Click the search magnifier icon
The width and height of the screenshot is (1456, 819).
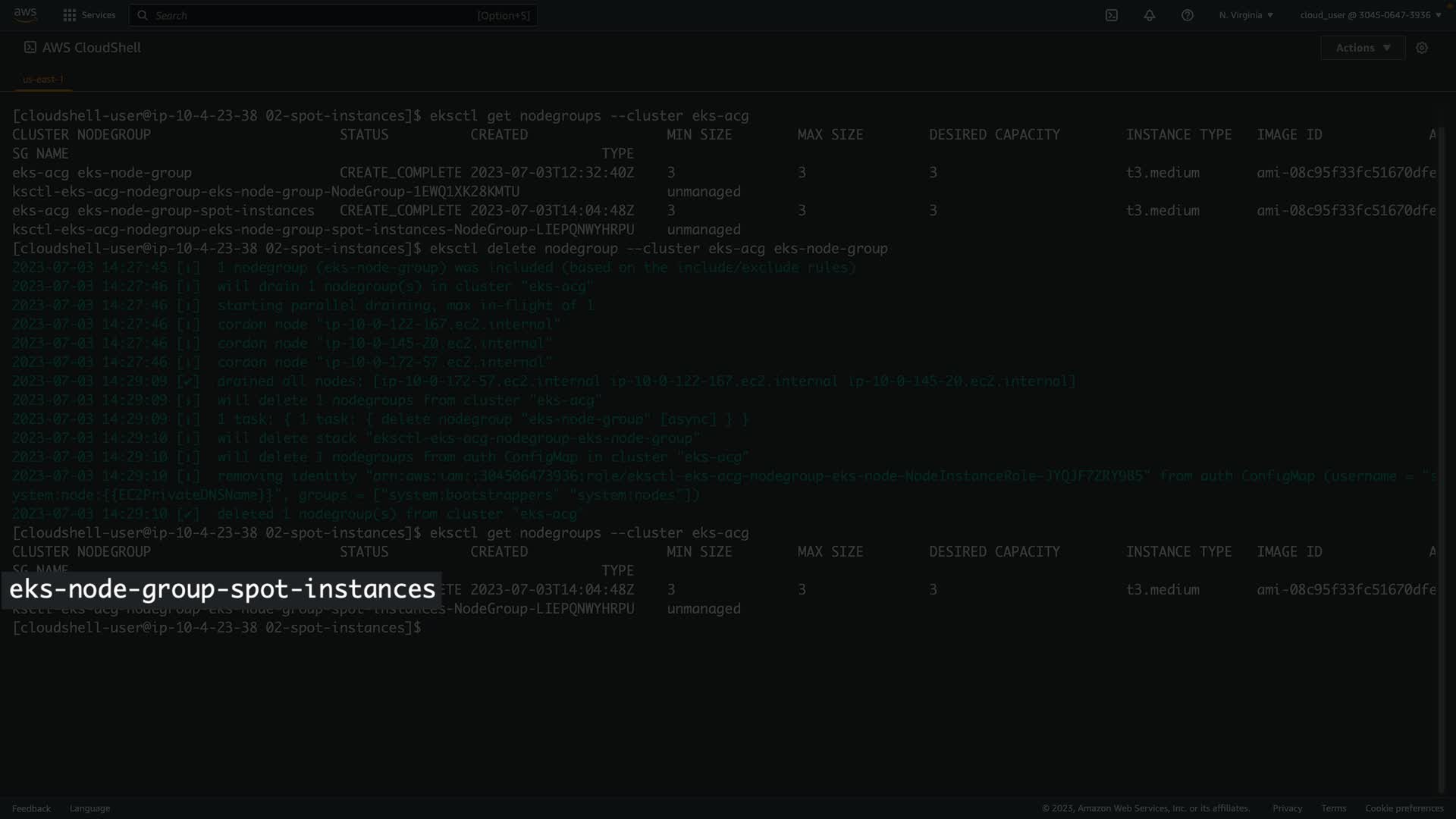143,15
